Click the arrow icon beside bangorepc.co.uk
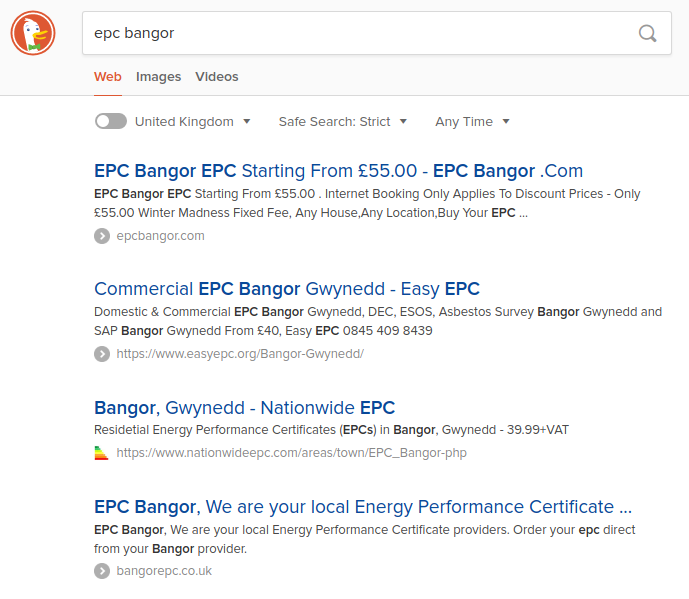The width and height of the screenshot is (689, 599). (x=102, y=571)
